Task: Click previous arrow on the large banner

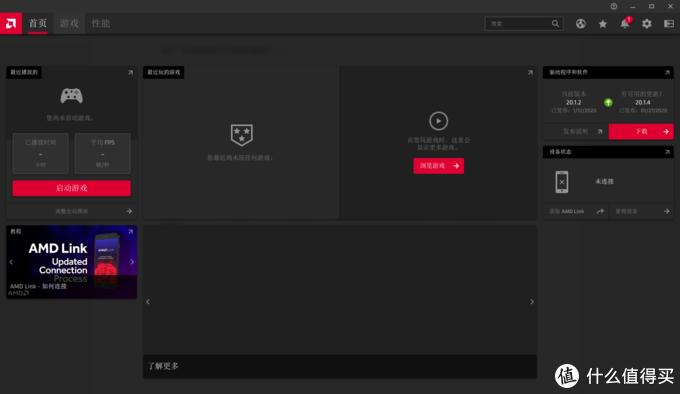Action: point(148,302)
